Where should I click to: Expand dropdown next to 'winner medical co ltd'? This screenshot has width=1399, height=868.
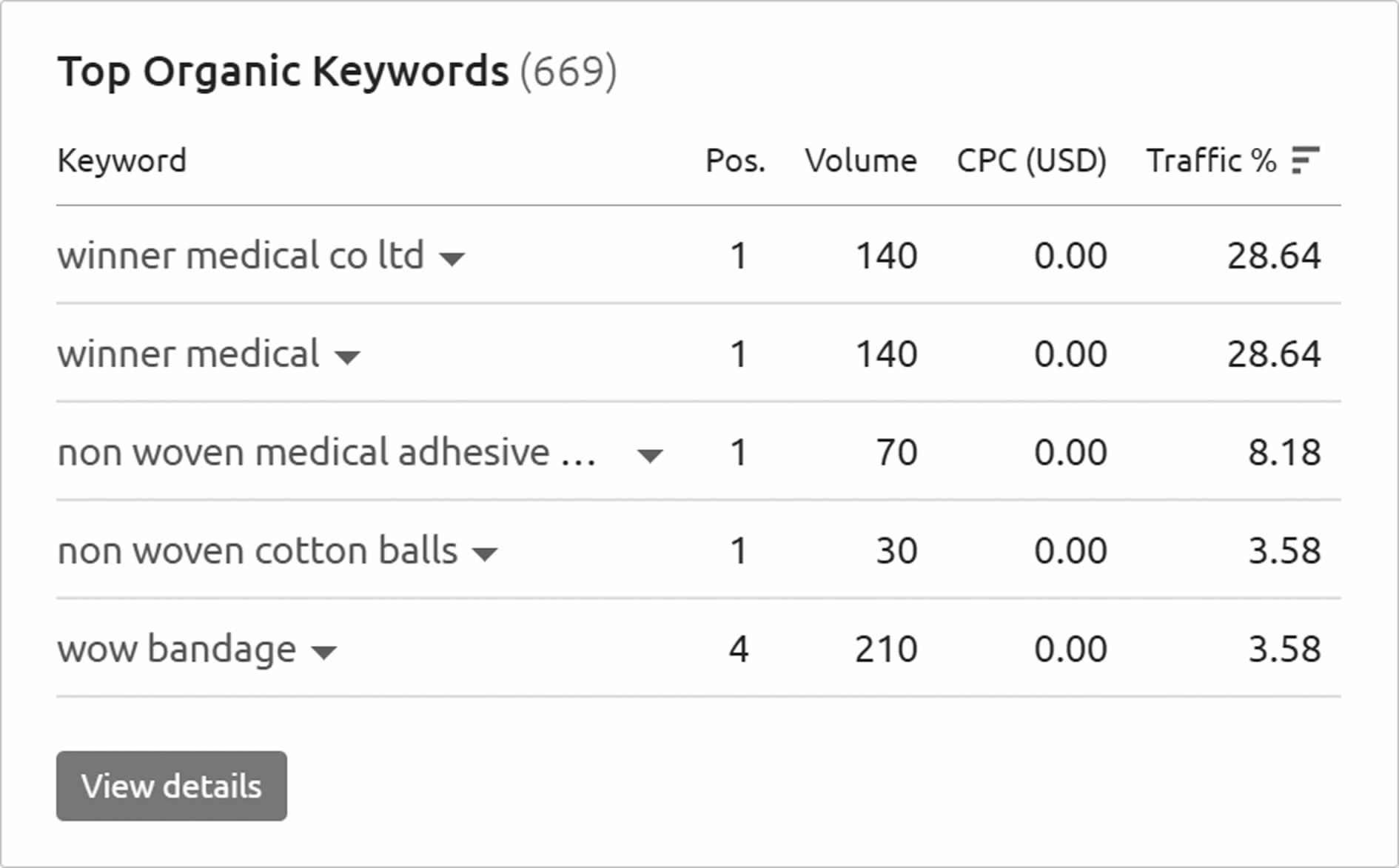tap(452, 258)
